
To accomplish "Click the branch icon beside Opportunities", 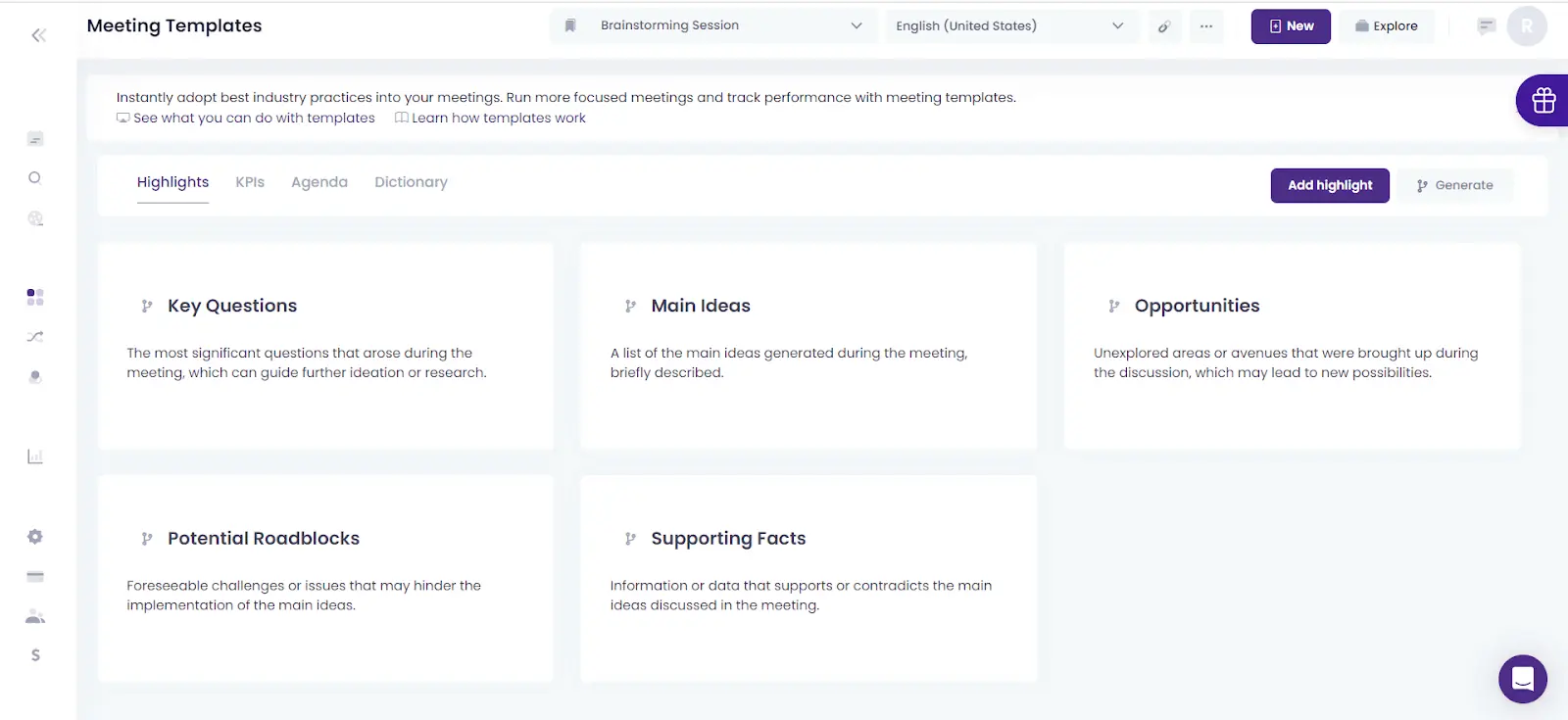I will tap(1114, 306).
